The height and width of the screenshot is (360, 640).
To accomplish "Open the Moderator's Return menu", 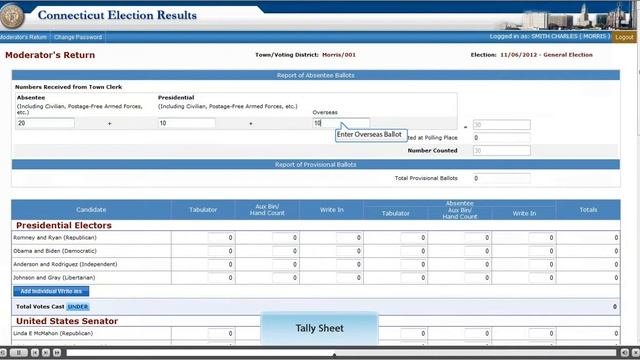I will coord(23,37).
